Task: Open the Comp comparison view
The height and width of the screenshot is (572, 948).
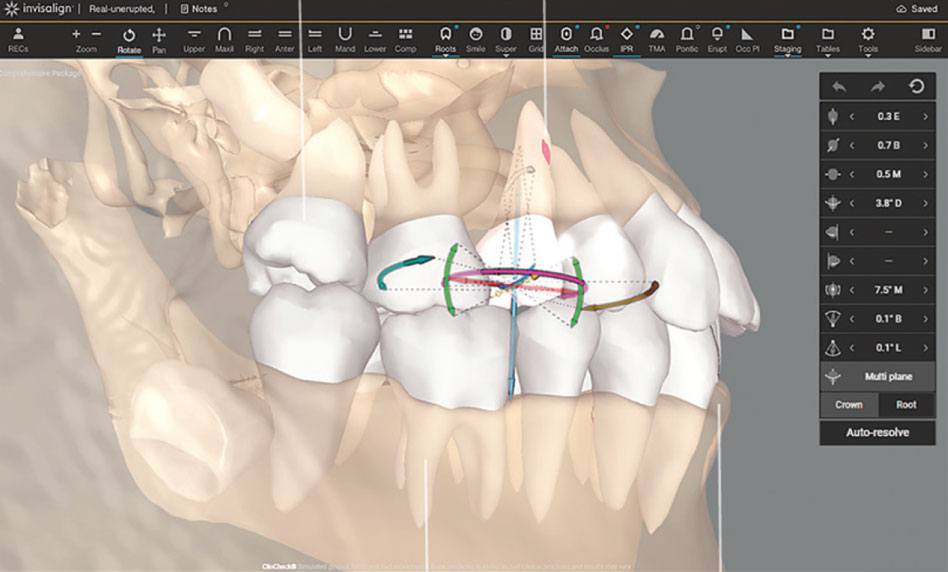Action: click(x=405, y=40)
